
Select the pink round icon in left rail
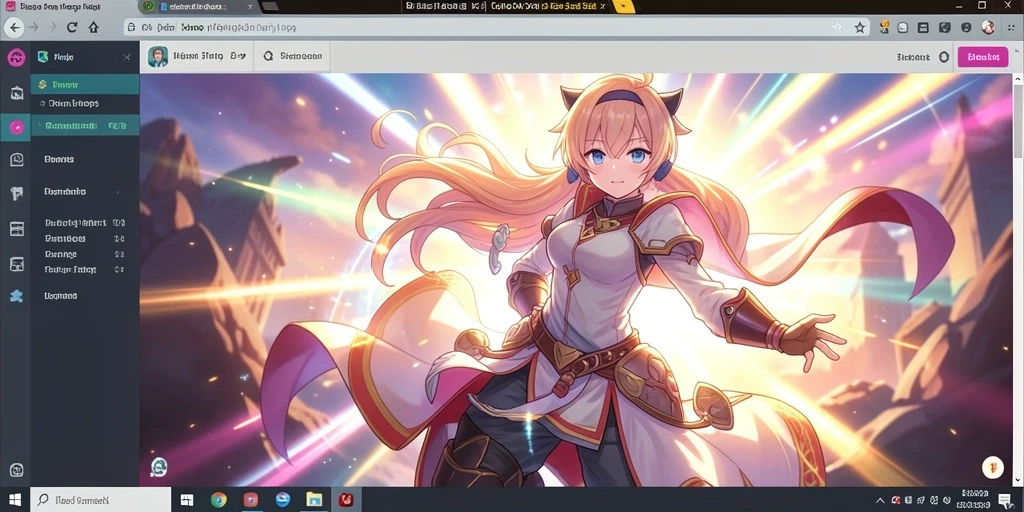[x=16, y=127]
